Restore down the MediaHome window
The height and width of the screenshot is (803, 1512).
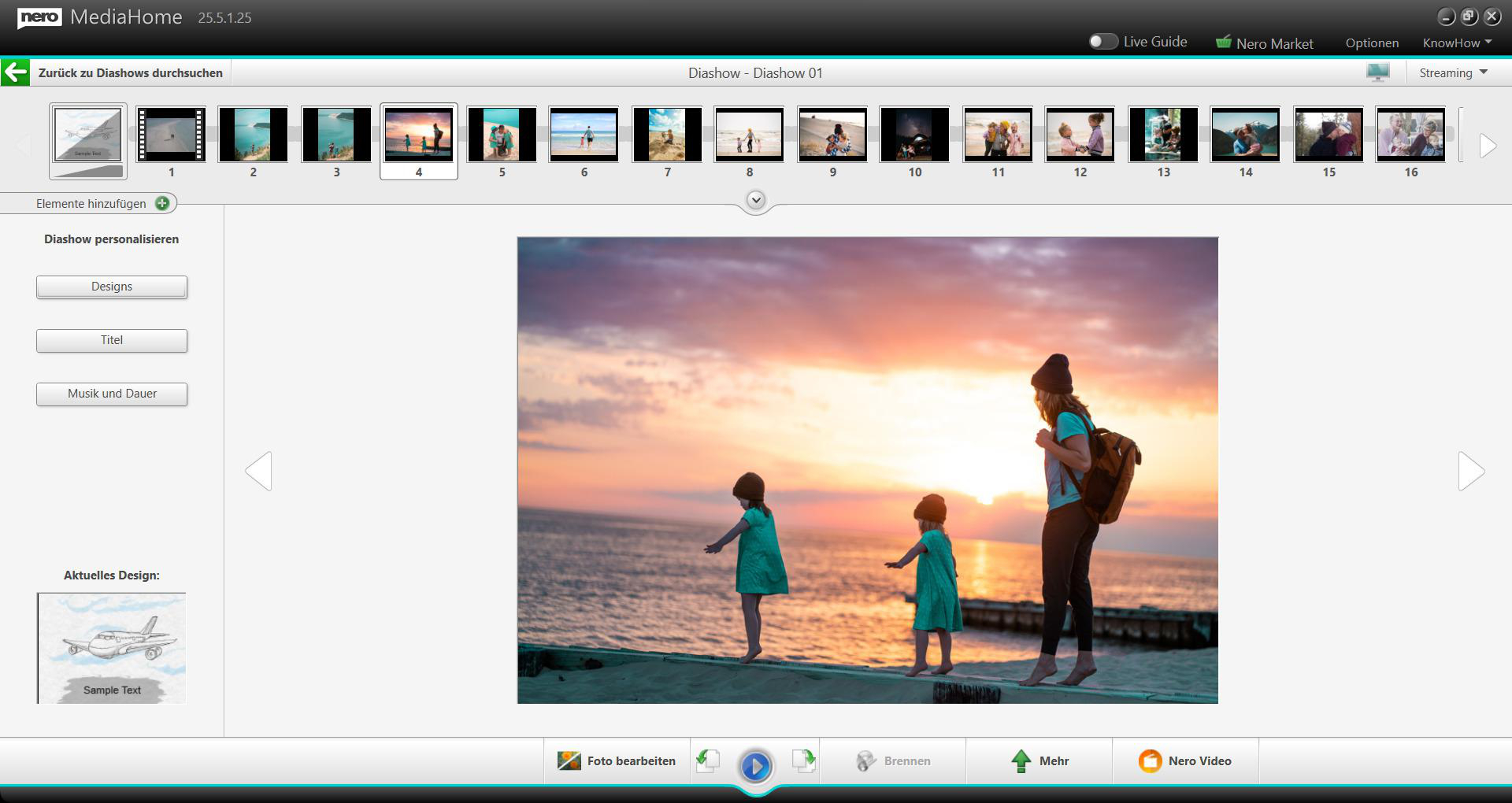[1469, 17]
